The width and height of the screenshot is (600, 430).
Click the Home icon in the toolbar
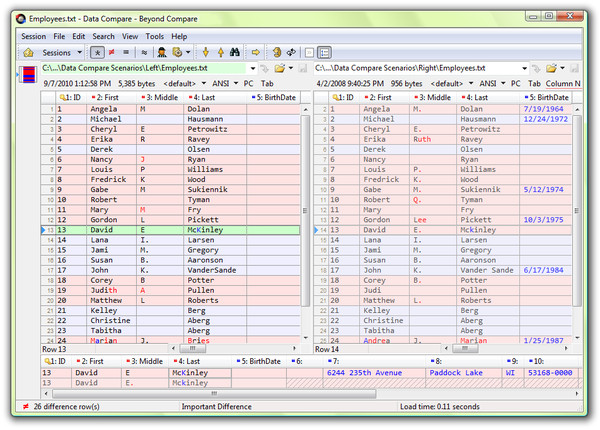coord(28,52)
